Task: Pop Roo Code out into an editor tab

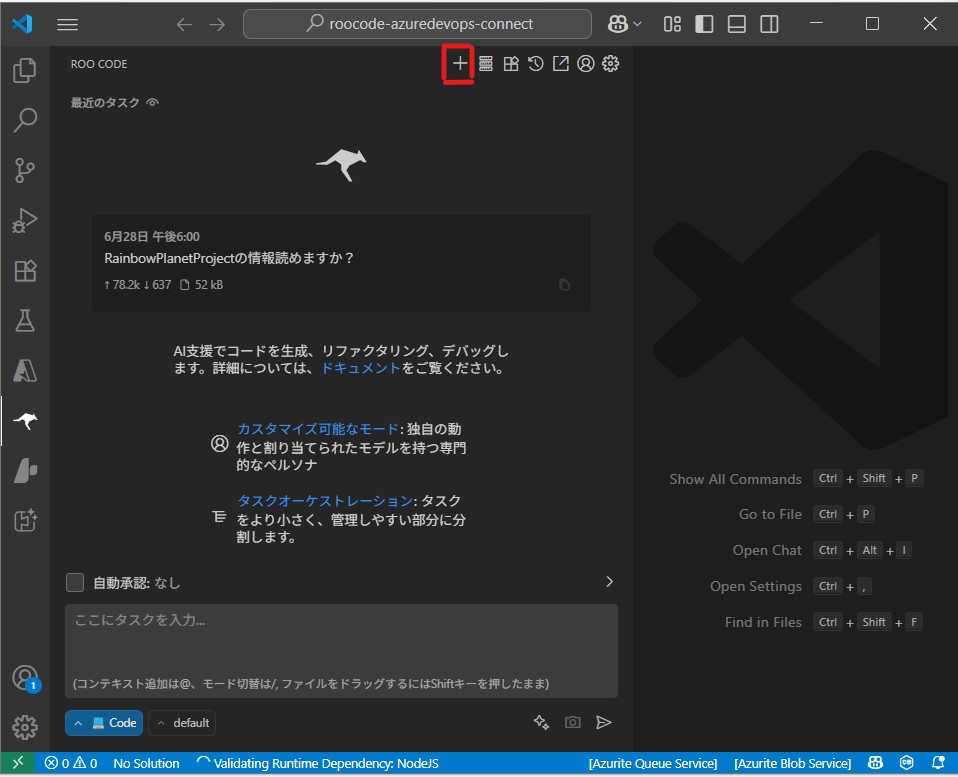Action: click(x=561, y=64)
